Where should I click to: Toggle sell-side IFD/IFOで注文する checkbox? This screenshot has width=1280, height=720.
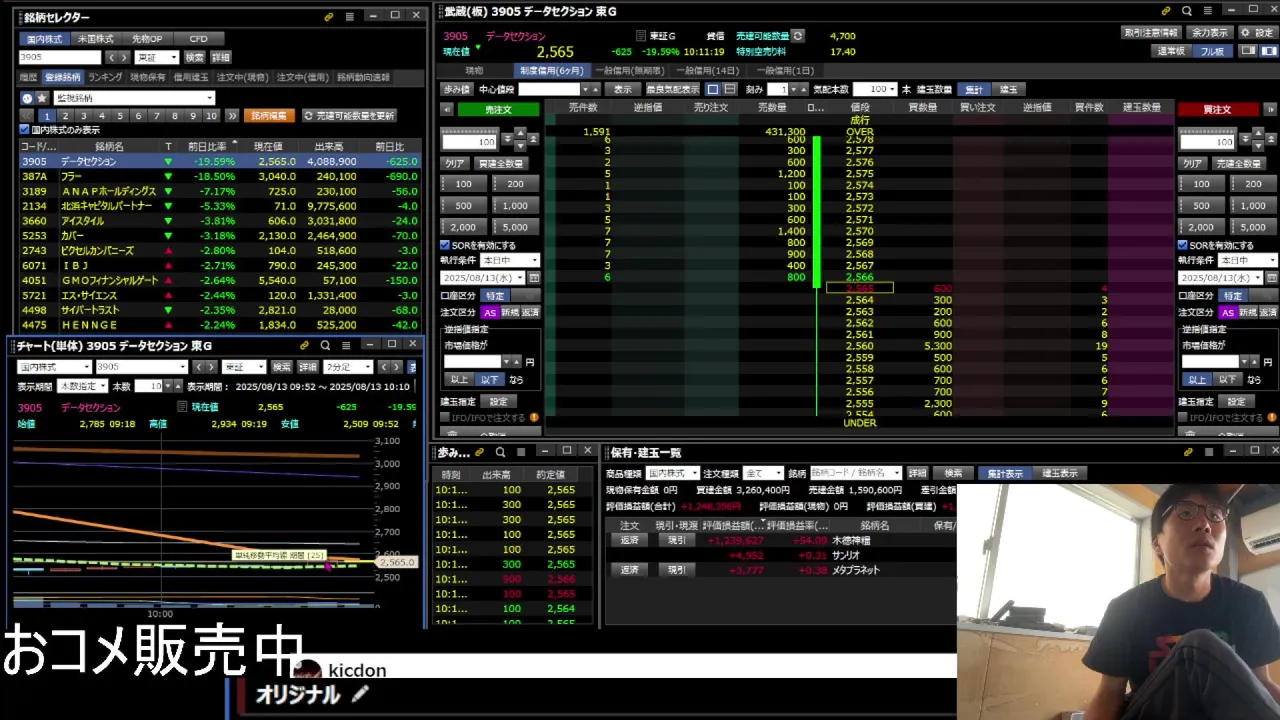[445, 417]
